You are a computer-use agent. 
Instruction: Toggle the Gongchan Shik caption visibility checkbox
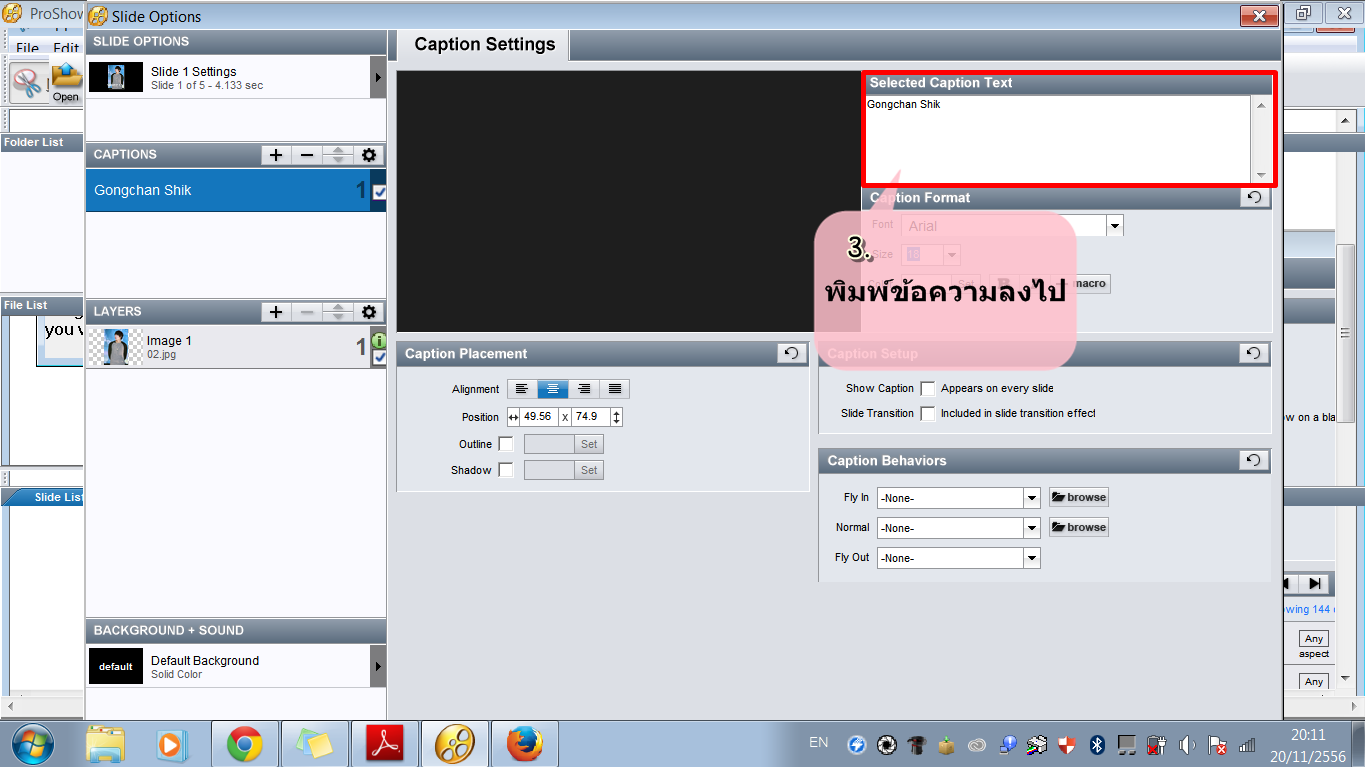[x=379, y=192]
